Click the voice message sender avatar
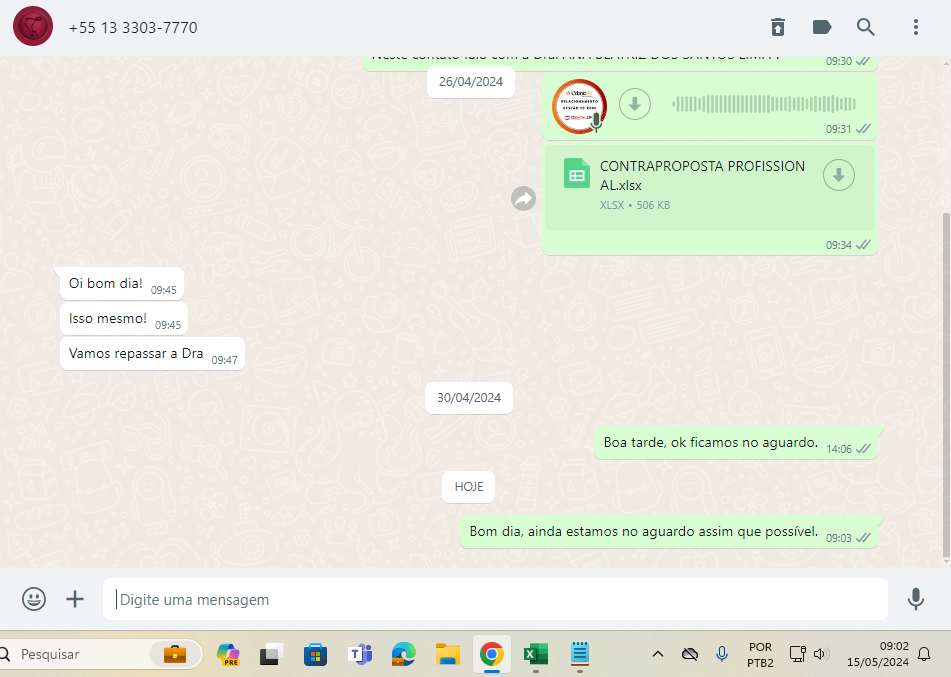Image resolution: width=951 pixels, height=677 pixels. click(579, 106)
